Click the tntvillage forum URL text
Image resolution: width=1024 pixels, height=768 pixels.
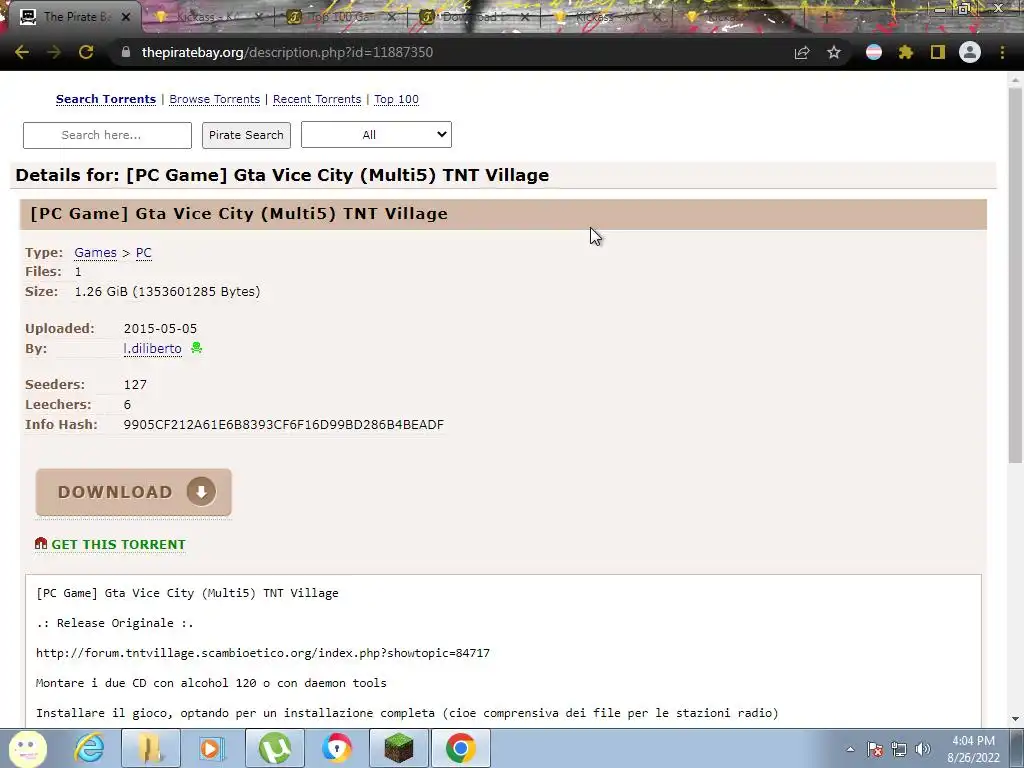pyautogui.click(x=263, y=653)
